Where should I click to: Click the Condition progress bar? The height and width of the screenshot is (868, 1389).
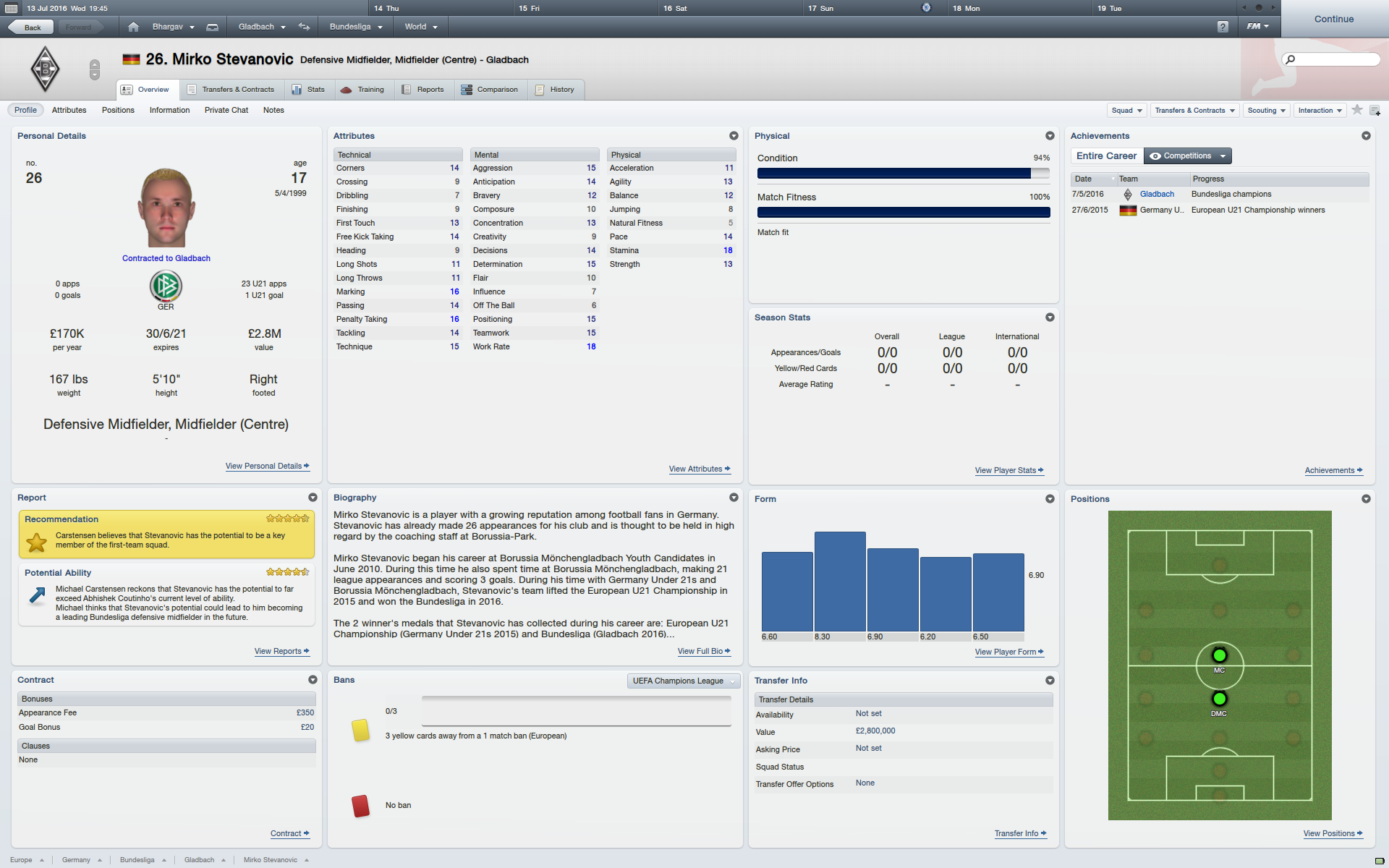(x=904, y=173)
